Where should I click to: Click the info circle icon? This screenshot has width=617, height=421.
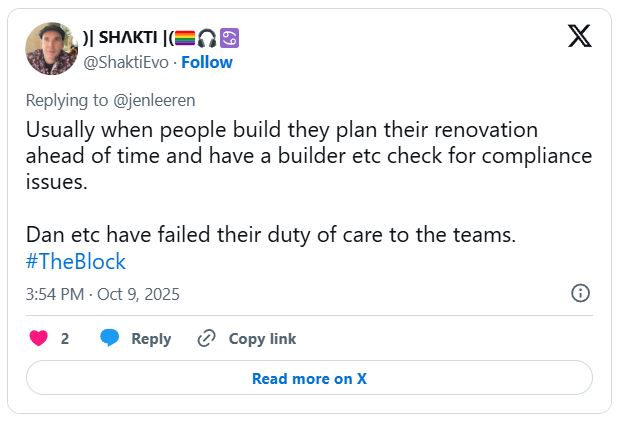point(579,294)
